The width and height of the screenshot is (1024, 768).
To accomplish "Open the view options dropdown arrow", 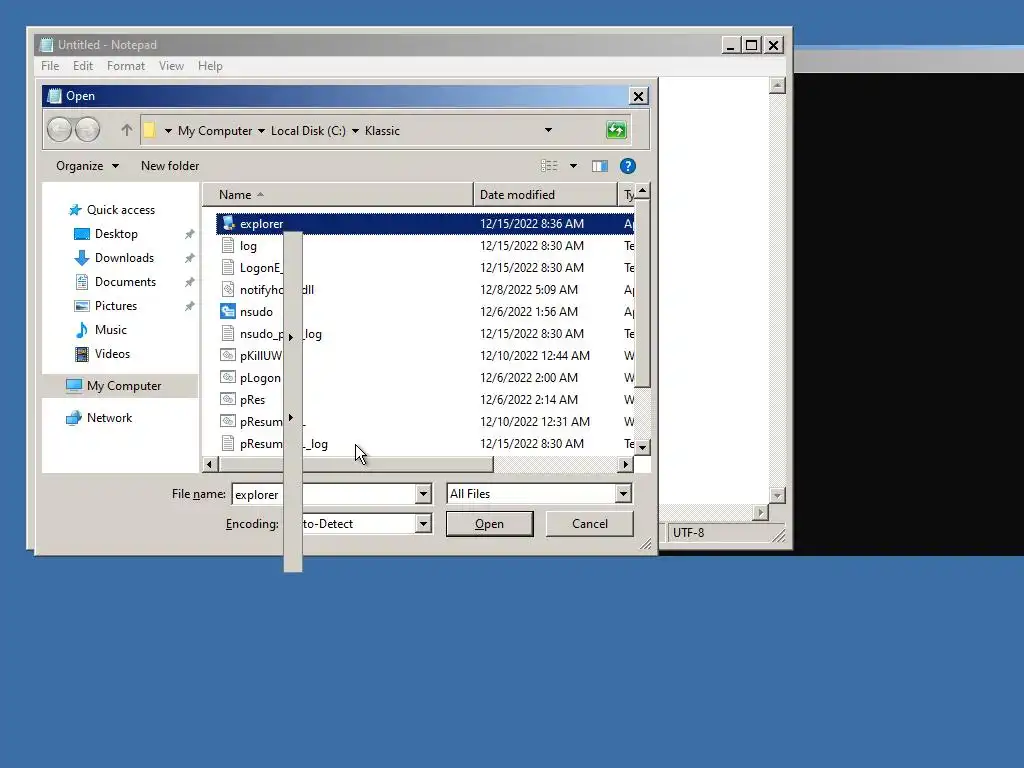I will pyautogui.click(x=573, y=166).
